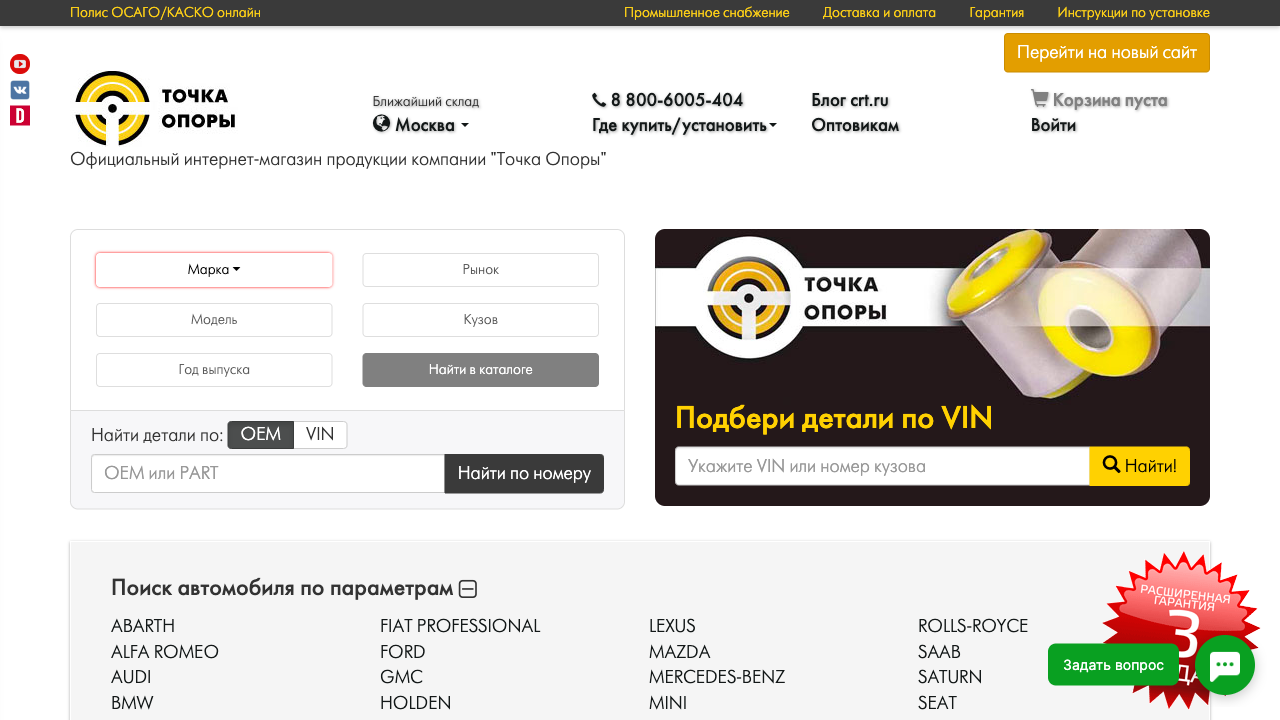The width and height of the screenshot is (1280, 720).
Task: Select the OEM search mode
Action: click(x=261, y=435)
